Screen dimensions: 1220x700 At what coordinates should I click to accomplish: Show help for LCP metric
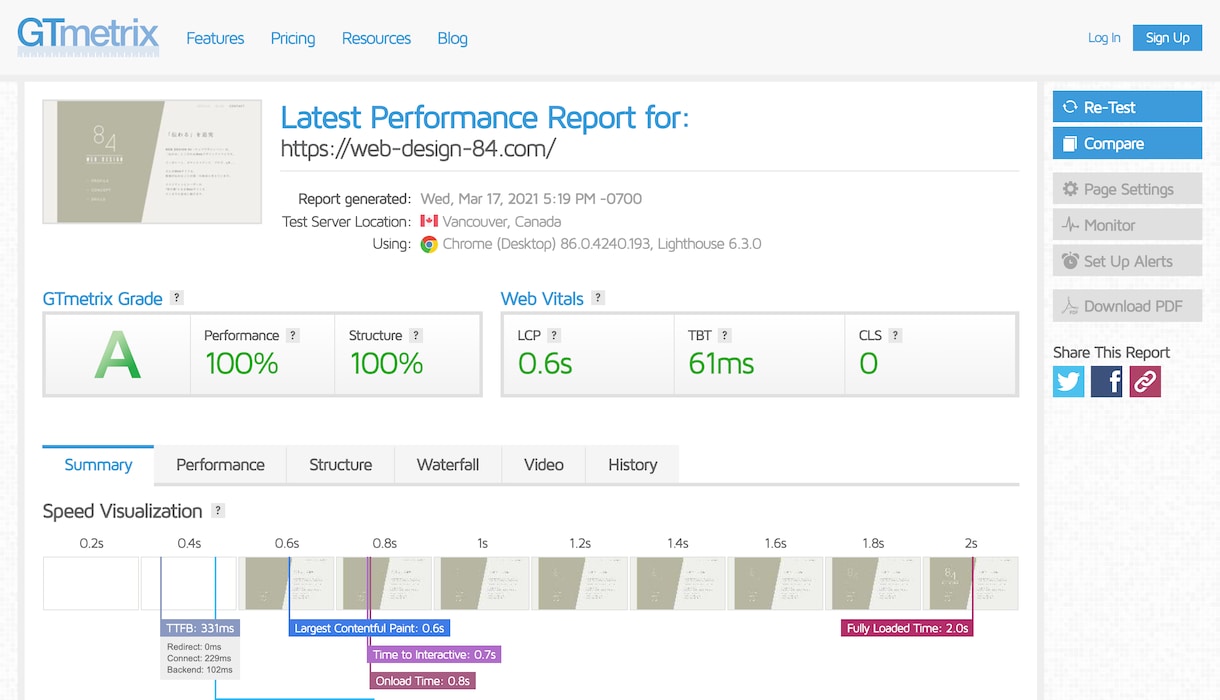click(554, 336)
